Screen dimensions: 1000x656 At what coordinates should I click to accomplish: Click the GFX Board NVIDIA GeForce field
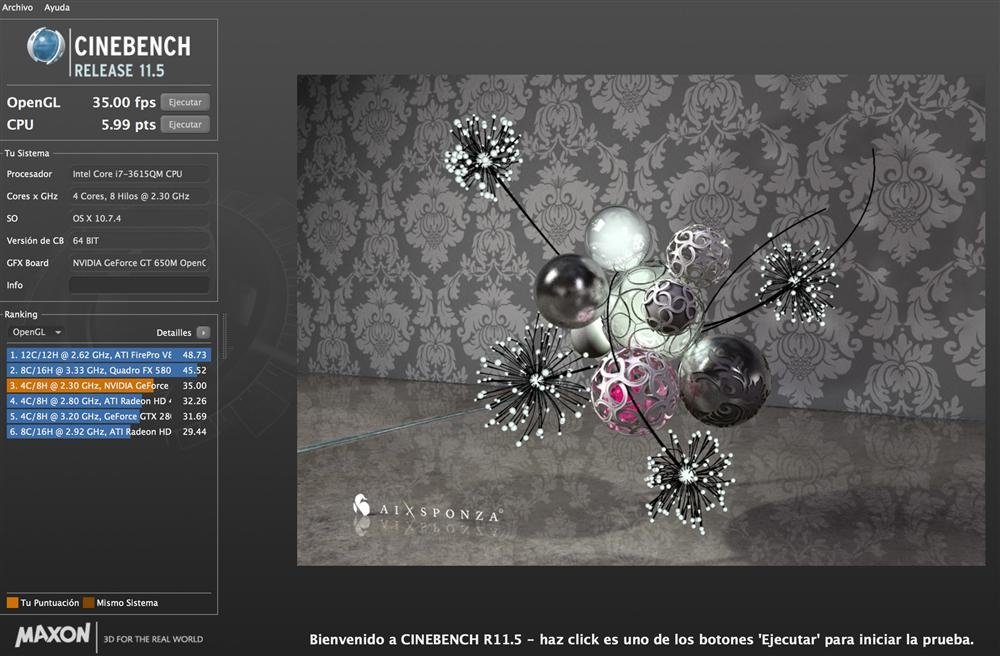140,263
